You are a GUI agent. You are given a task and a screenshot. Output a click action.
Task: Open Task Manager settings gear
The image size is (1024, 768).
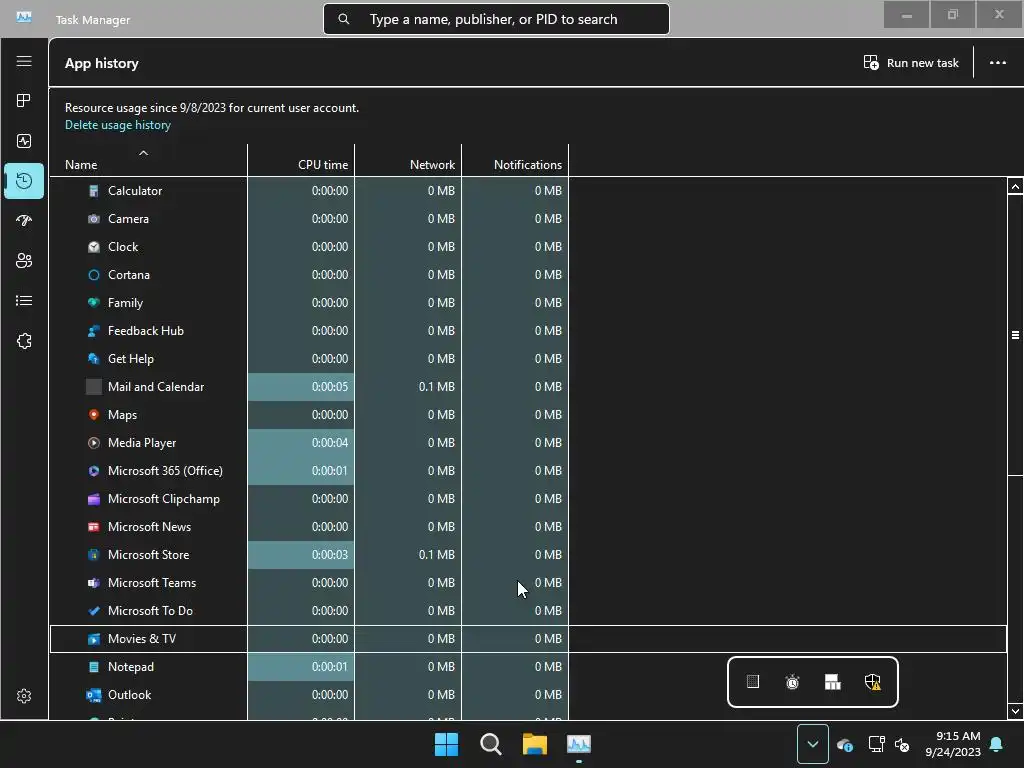tap(24, 696)
